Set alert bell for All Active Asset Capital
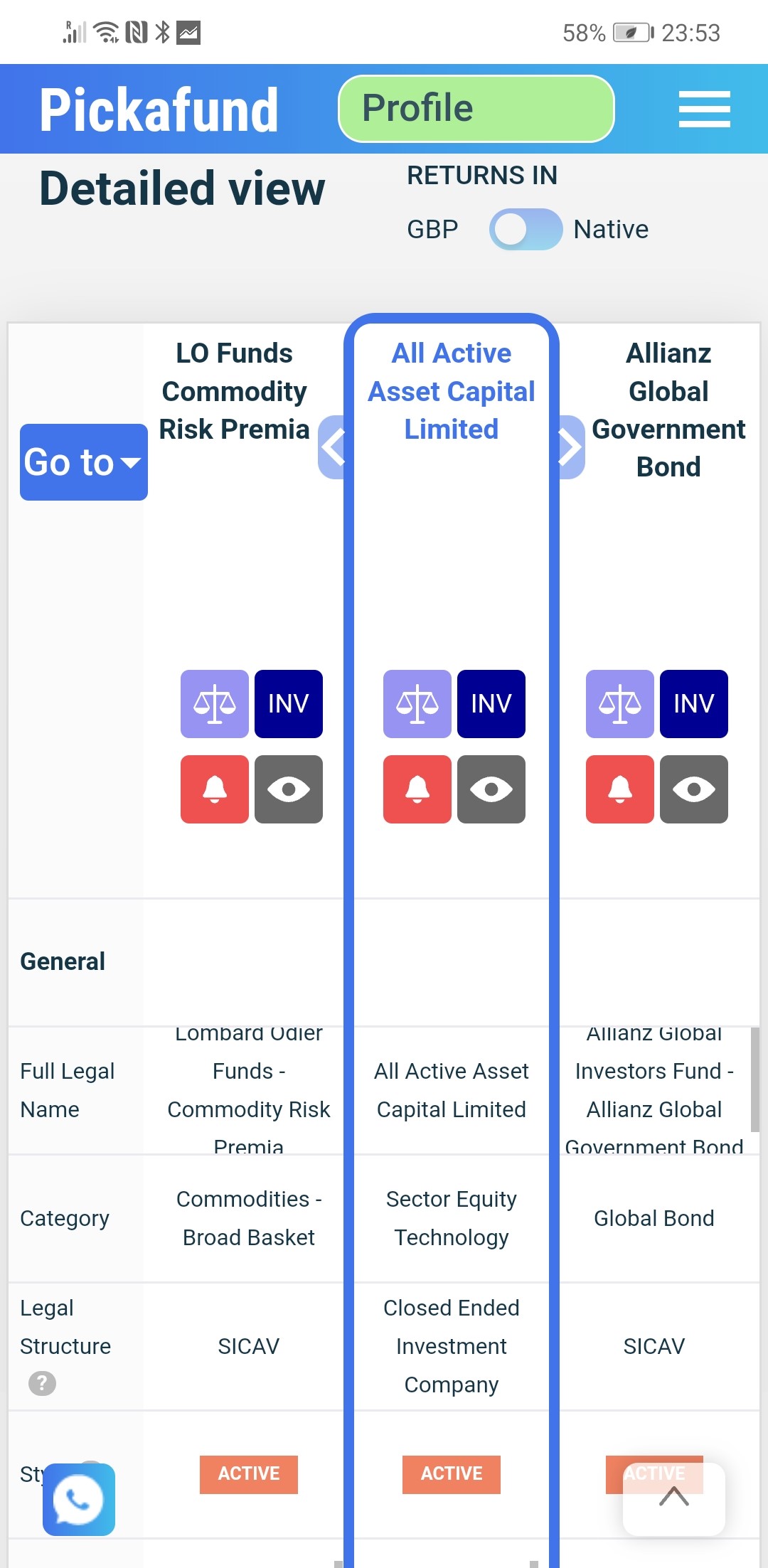The width and height of the screenshot is (768, 1568). 417,789
